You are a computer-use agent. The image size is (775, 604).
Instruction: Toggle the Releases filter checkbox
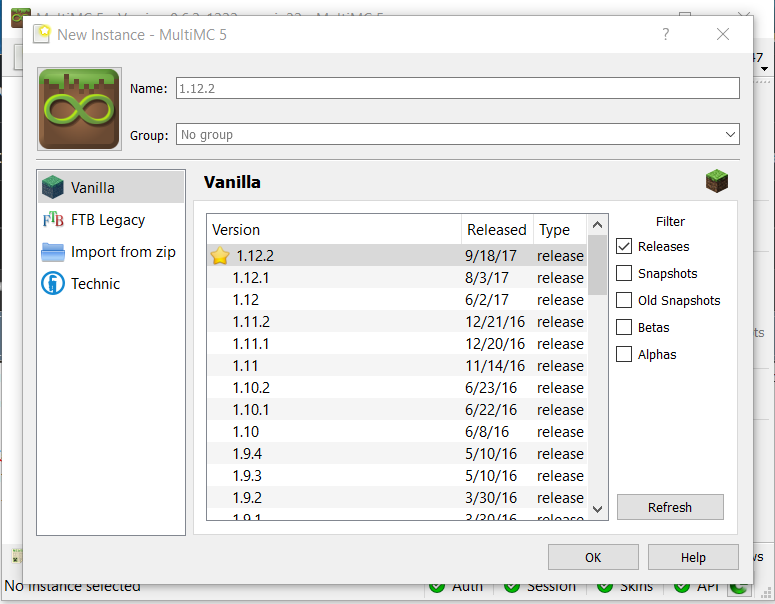[x=624, y=246]
